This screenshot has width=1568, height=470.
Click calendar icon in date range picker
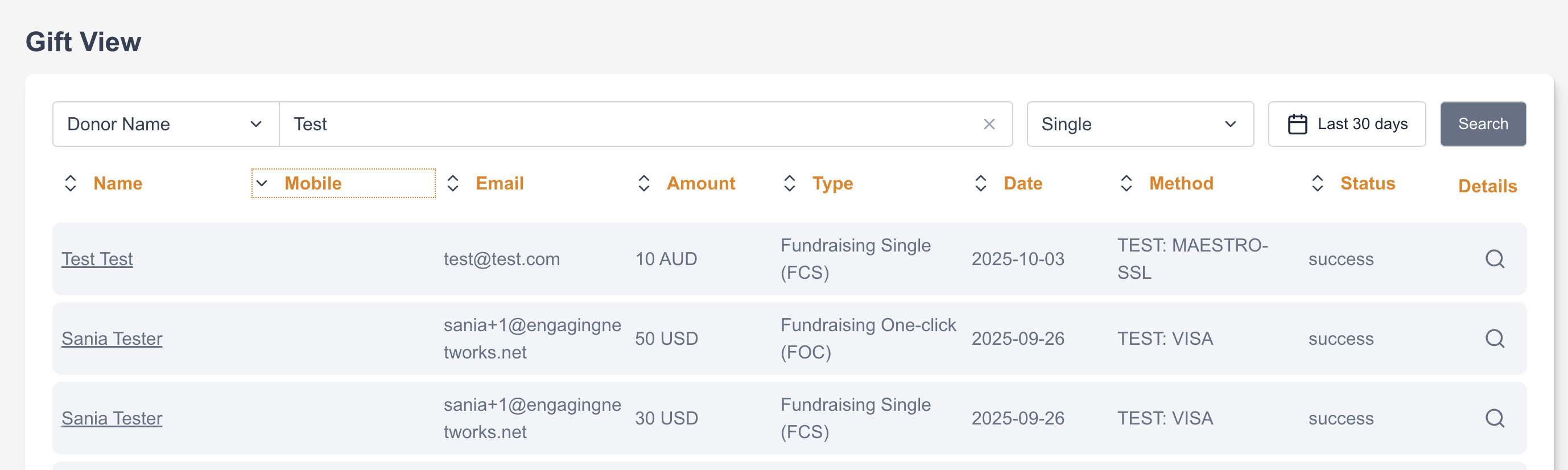click(1297, 124)
